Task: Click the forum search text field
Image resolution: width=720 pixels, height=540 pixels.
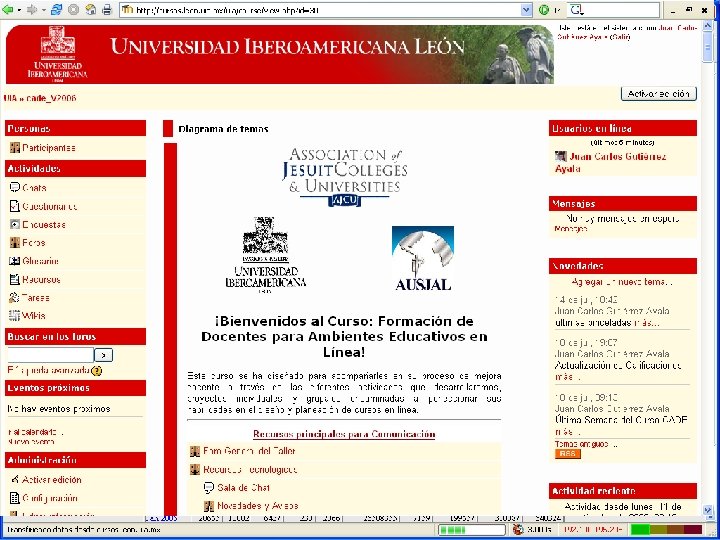Action: coord(51,354)
